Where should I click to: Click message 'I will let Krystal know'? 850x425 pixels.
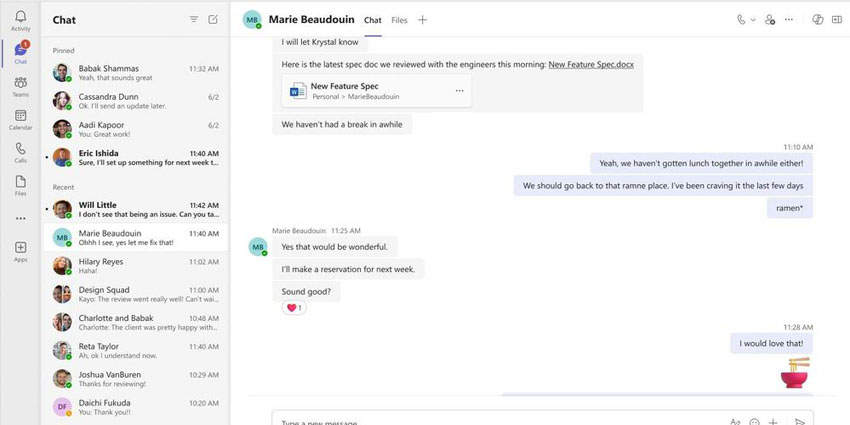pyautogui.click(x=320, y=42)
